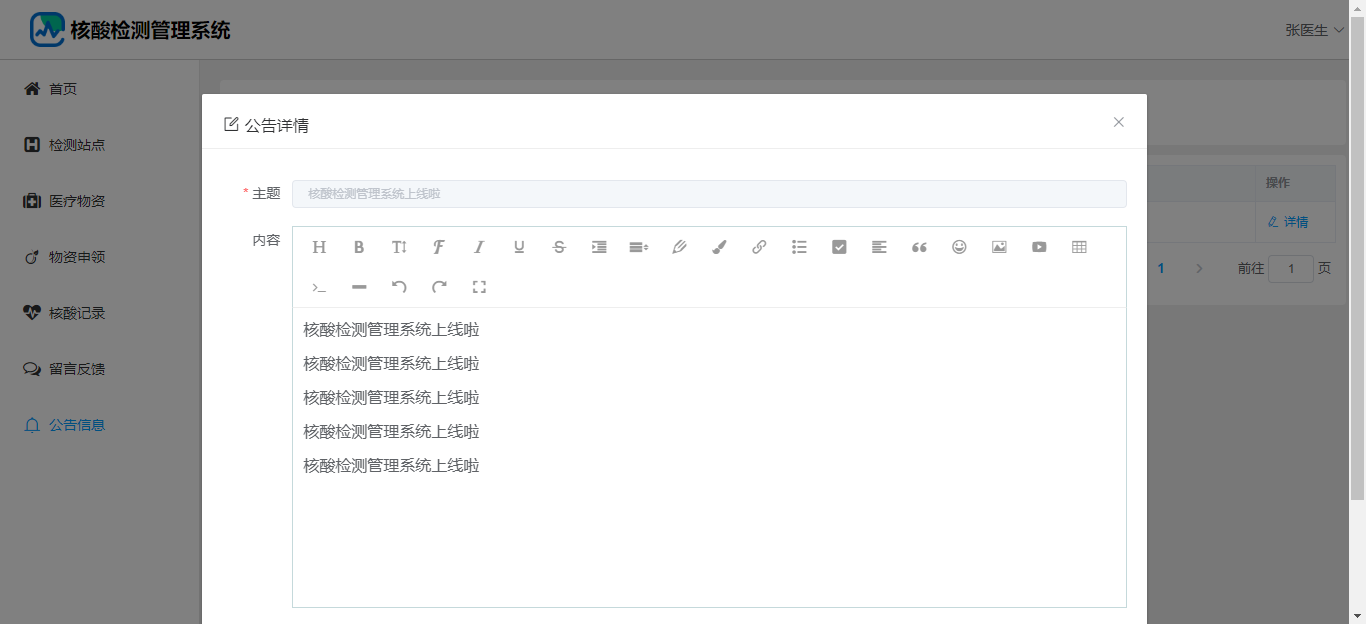This screenshot has height=624, width=1366.
Task: Undo the last edit
Action: (x=399, y=287)
